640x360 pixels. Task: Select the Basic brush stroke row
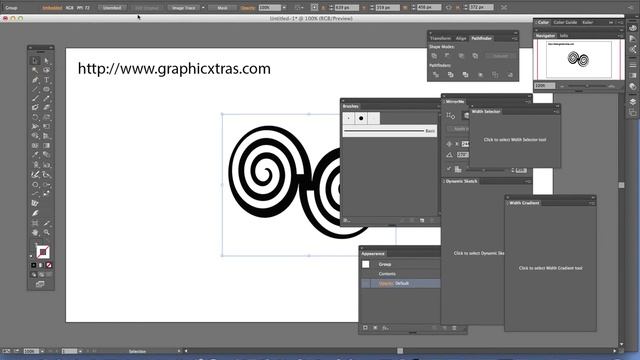[389, 131]
